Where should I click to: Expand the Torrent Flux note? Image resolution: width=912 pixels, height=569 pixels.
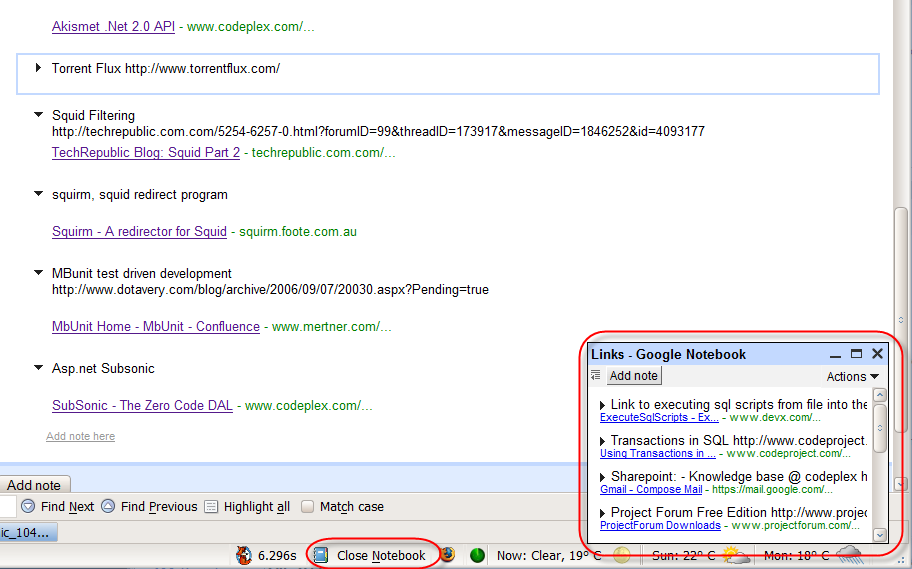point(39,68)
